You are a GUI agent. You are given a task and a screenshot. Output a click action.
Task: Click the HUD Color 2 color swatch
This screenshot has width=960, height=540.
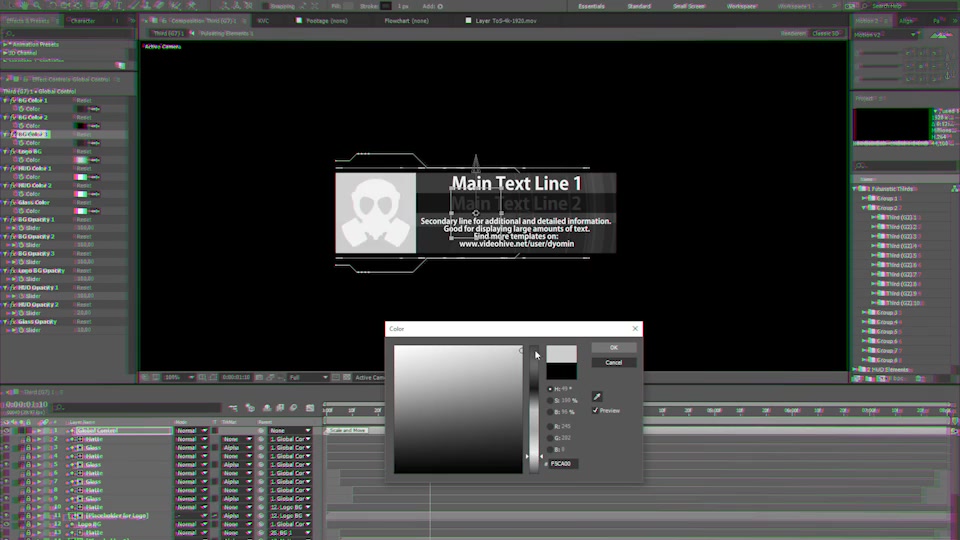80,194
